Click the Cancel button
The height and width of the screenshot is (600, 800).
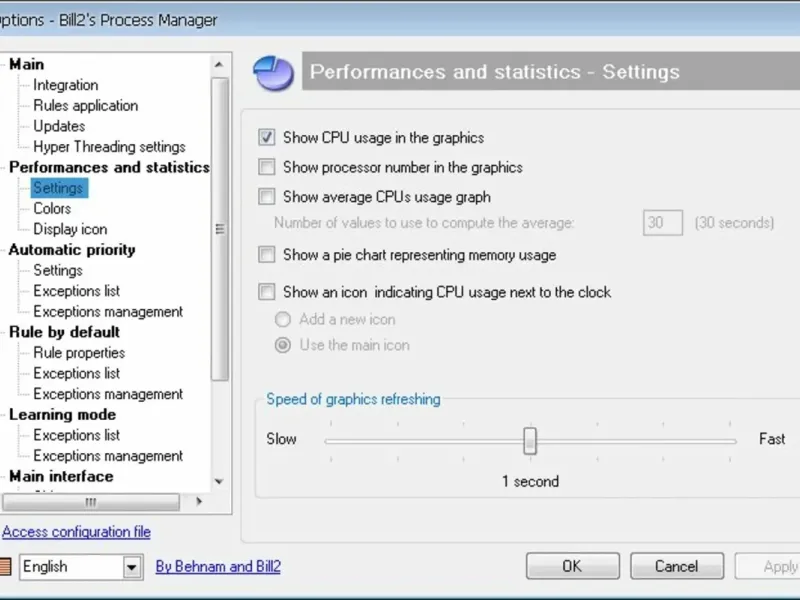(x=677, y=566)
